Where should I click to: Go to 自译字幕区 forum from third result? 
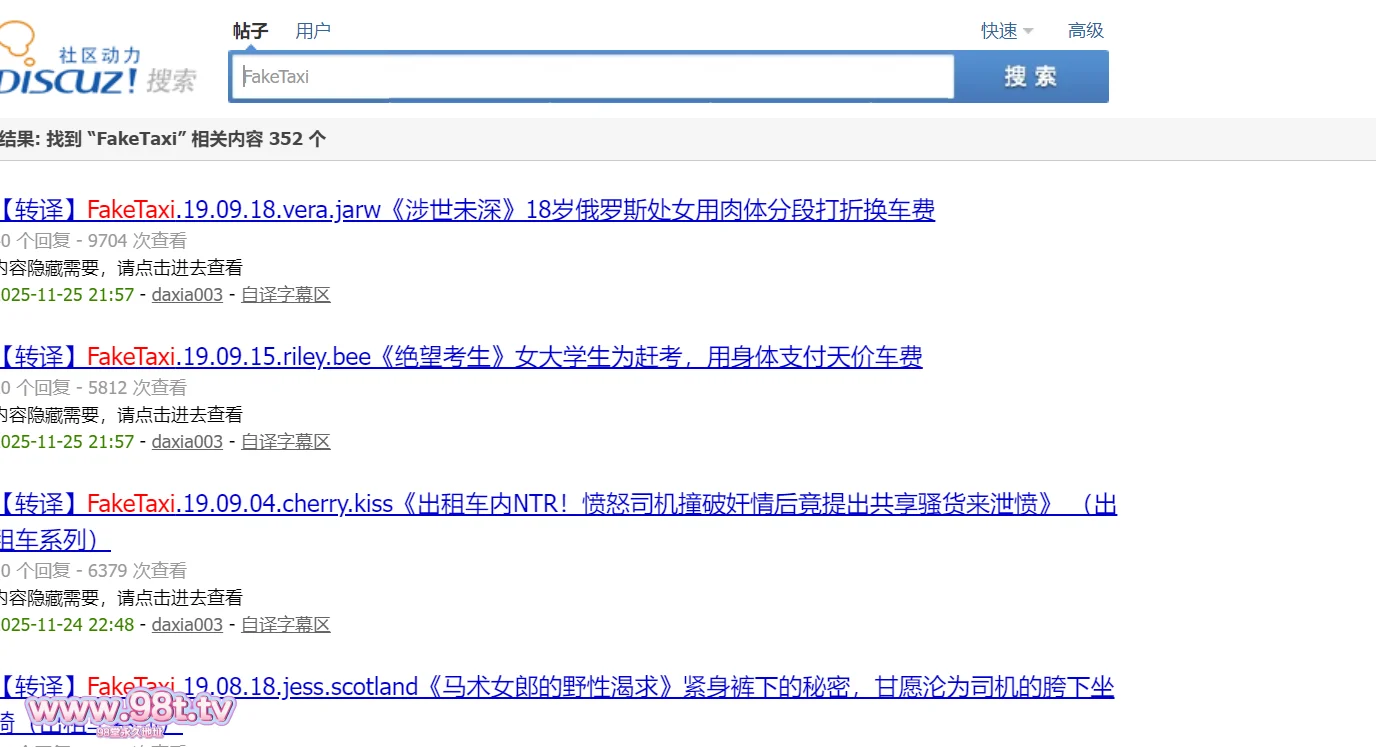(x=285, y=625)
